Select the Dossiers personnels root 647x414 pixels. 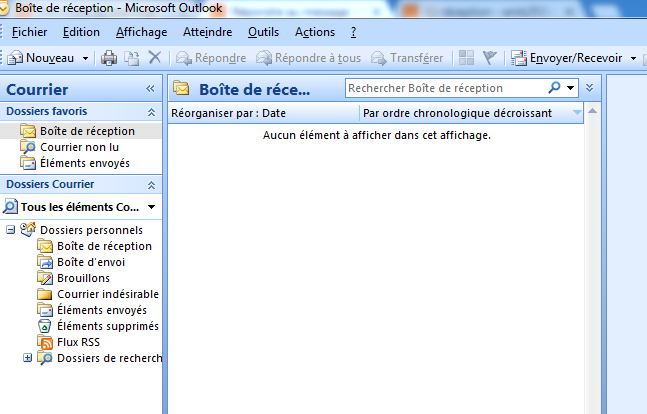[x=91, y=230]
